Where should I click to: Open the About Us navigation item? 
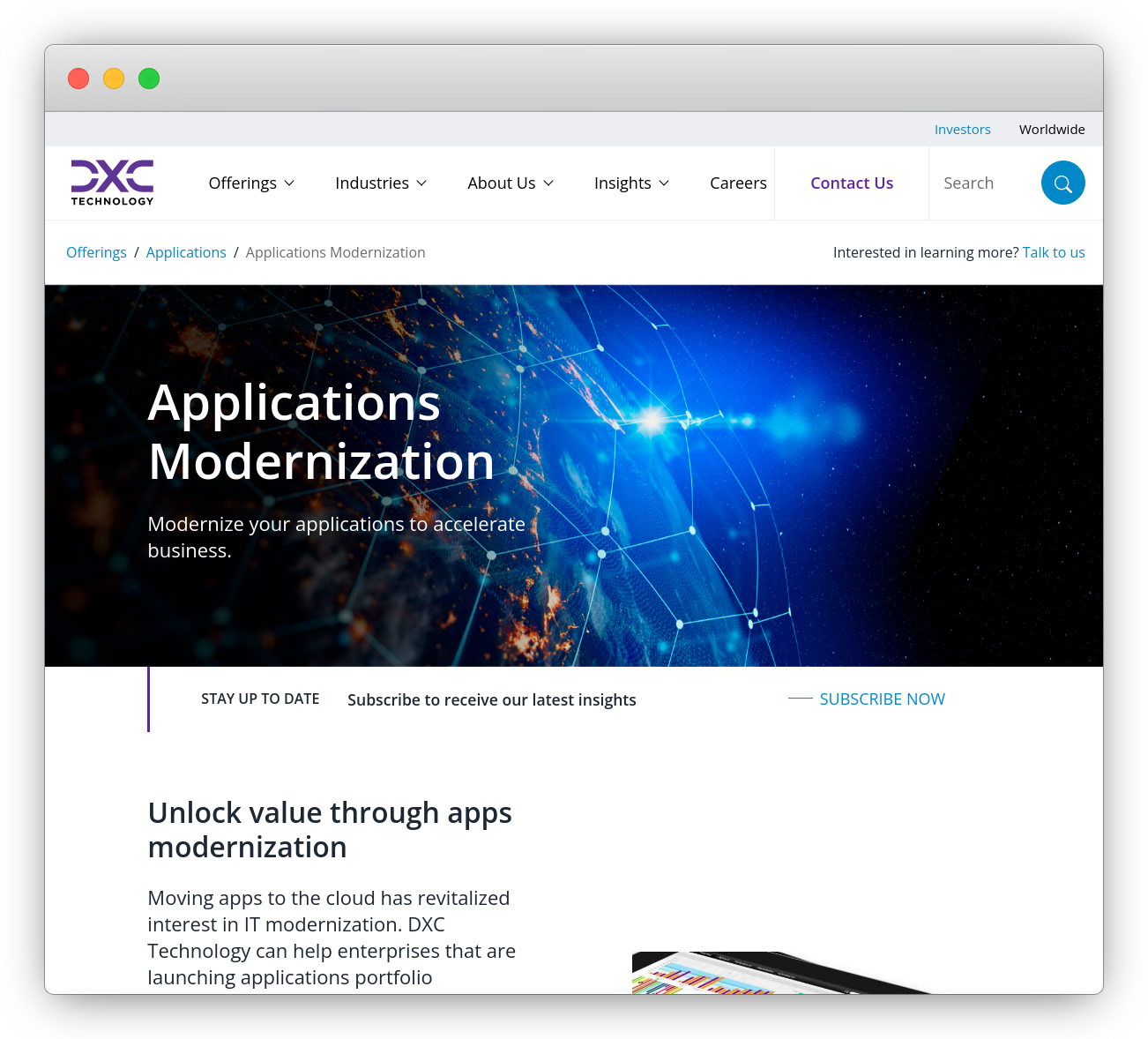502,183
